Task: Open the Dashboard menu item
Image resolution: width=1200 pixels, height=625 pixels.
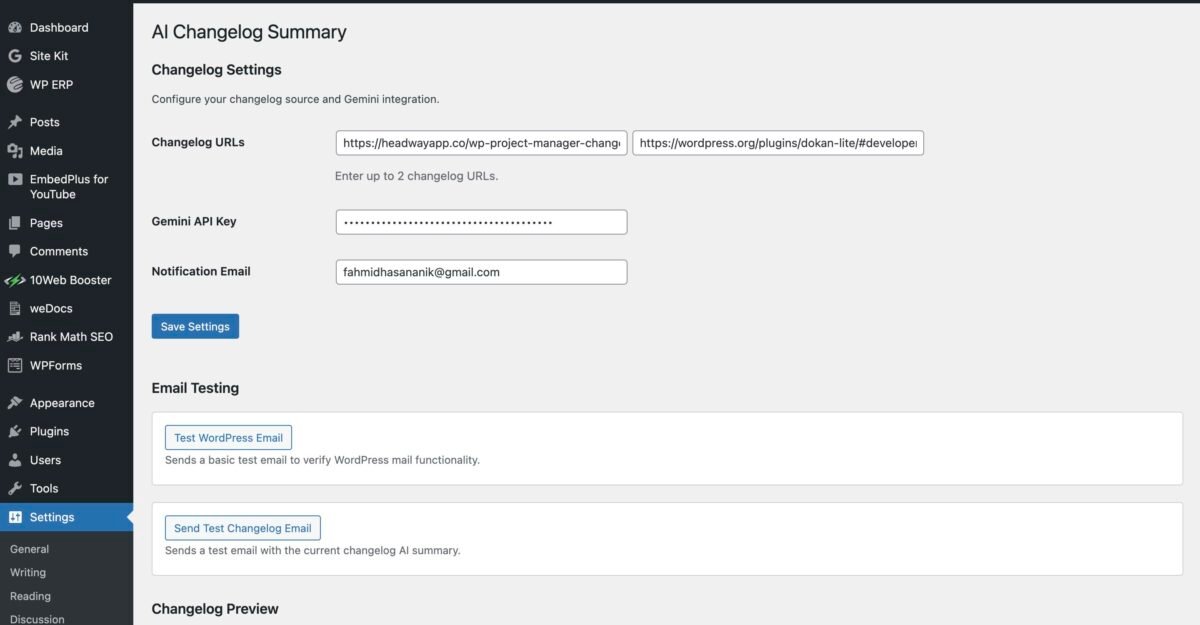Action: click(x=66, y=28)
